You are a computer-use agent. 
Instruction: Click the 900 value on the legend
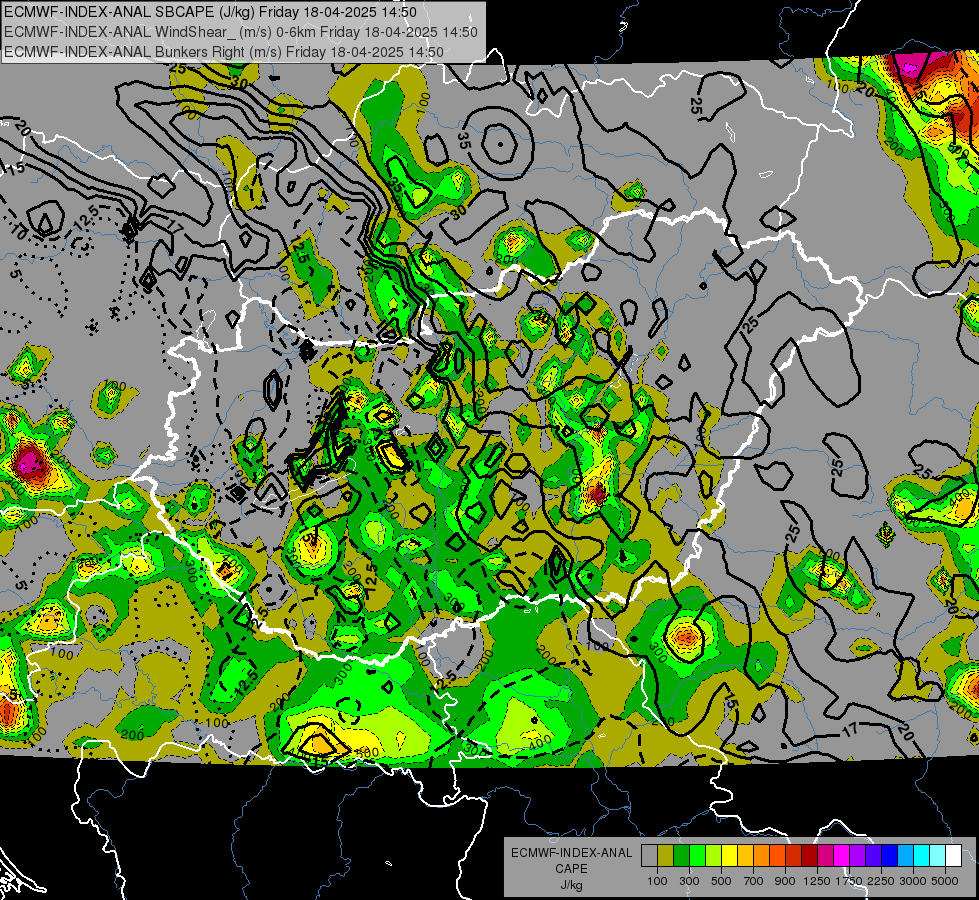pos(785,881)
